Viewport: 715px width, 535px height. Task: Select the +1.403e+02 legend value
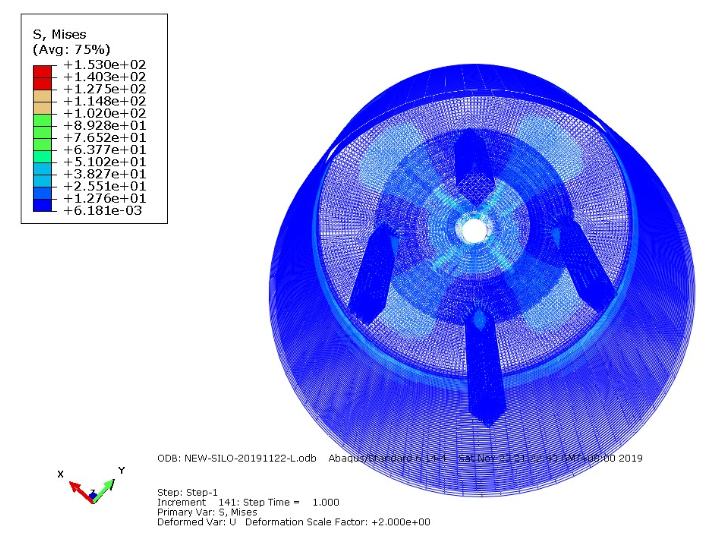(104, 77)
